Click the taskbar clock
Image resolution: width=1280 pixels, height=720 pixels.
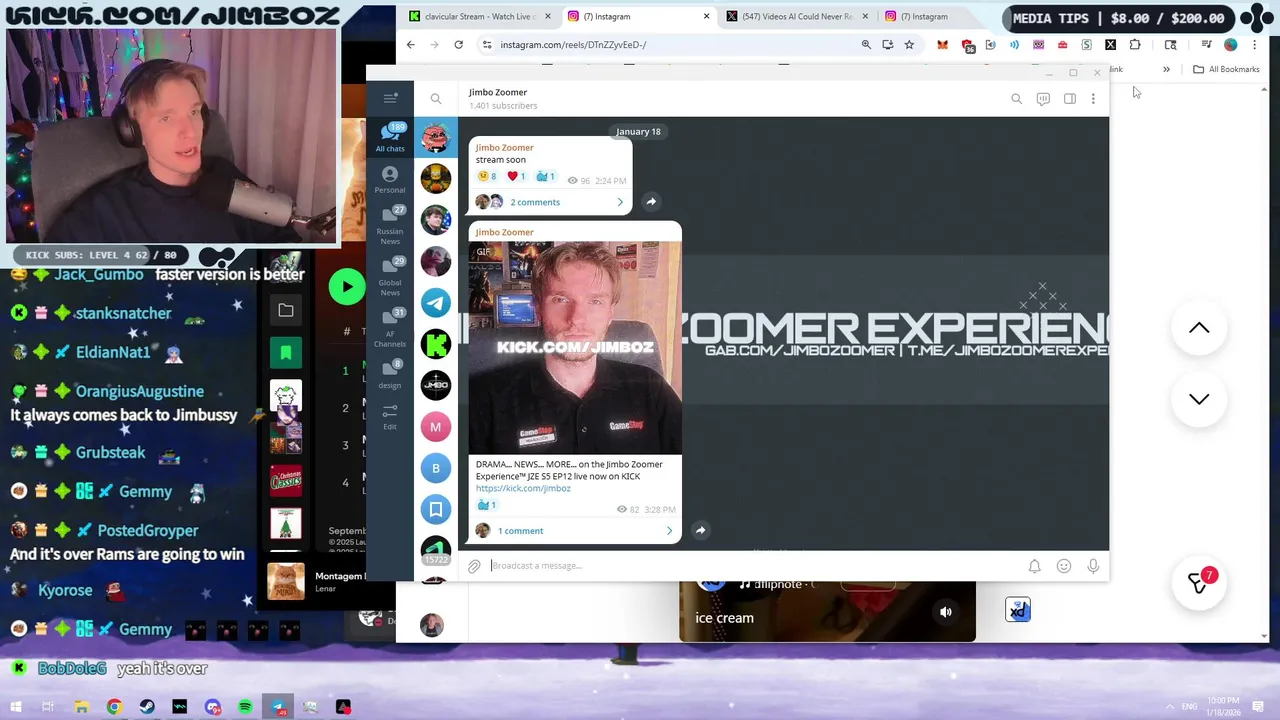coord(1225,707)
